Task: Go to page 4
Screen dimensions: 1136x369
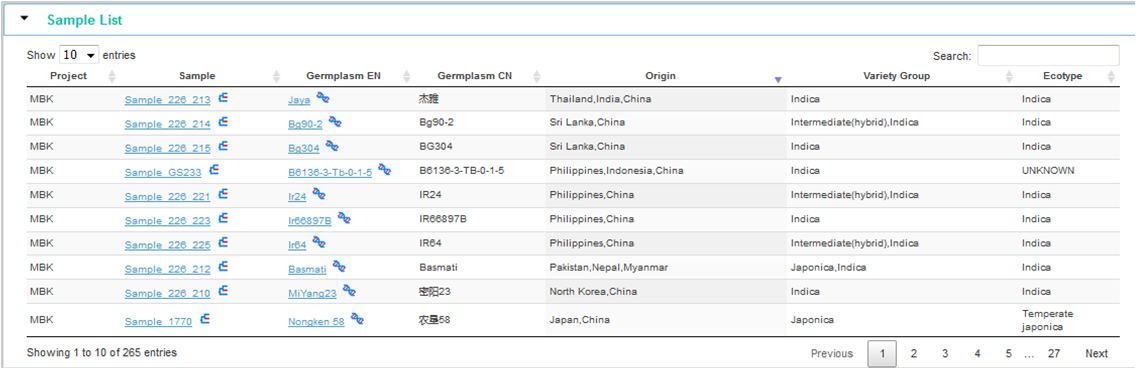Action: (977, 354)
